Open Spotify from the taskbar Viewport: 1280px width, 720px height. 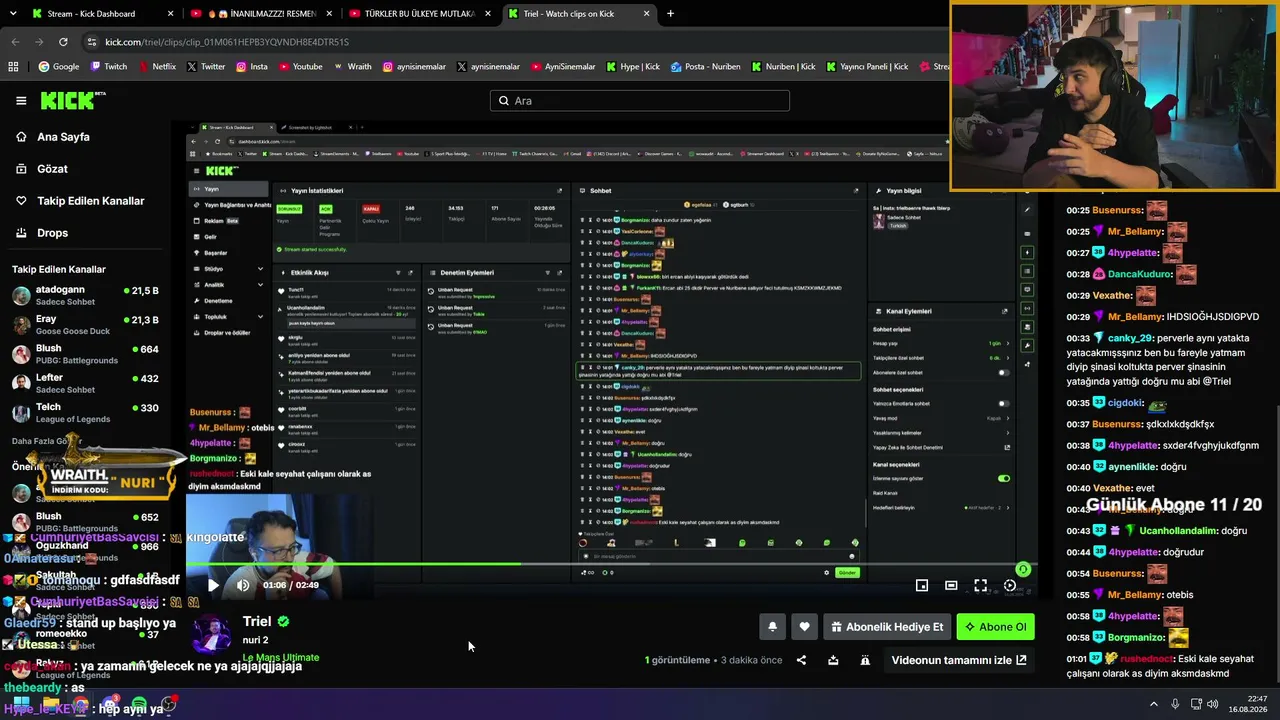139,706
